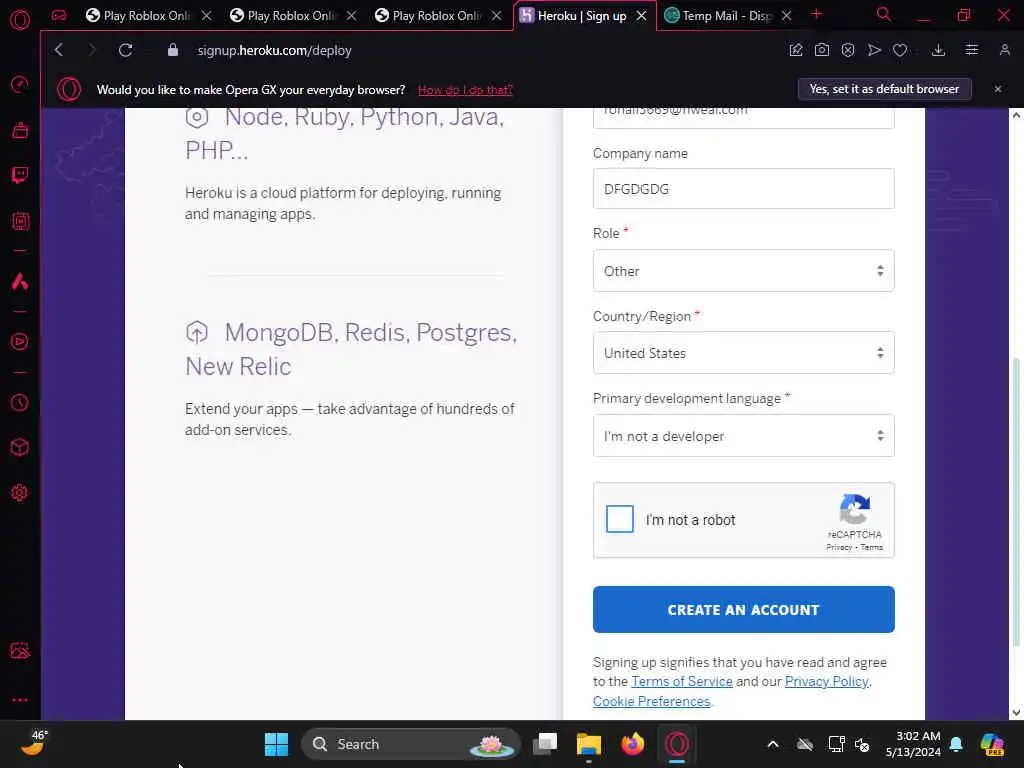Open the GX Cleaner icon in sidebar
This screenshot has width=1024, height=768.
pyautogui.click(x=20, y=131)
